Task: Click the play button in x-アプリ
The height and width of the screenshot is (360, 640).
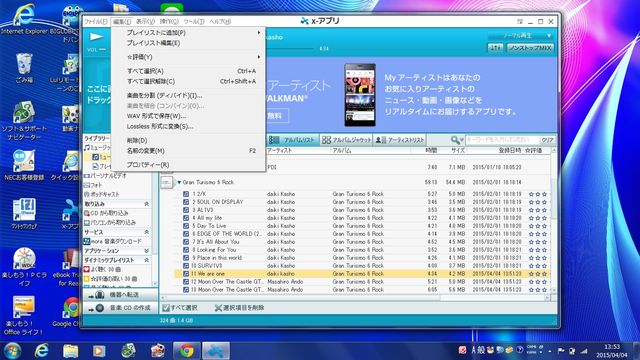Action: [97, 37]
